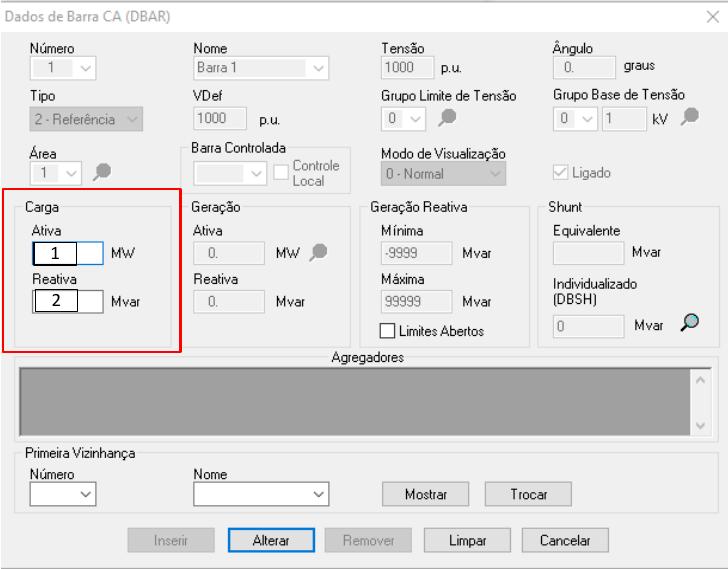Screen dimensions: 728x569
Task: Click the Agregadores scrollbar down arrow
Action: click(699, 425)
